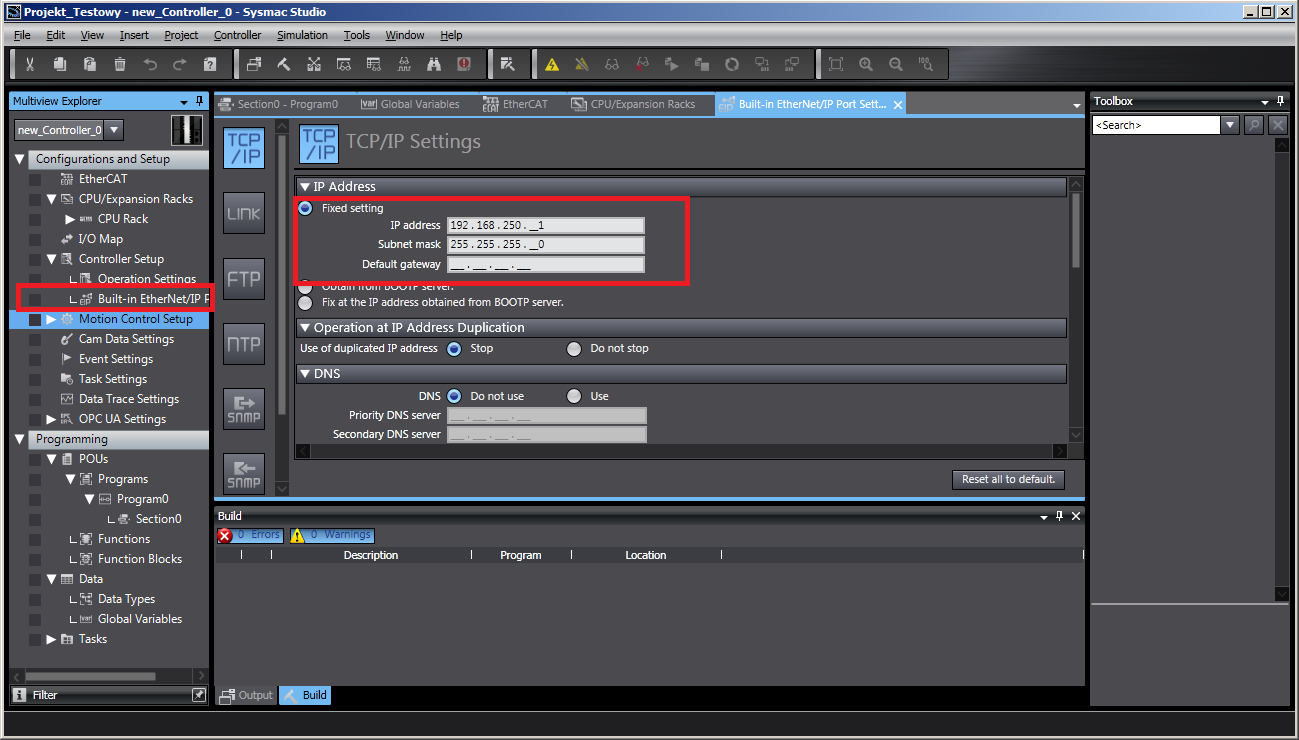Click the Delete trash toolbar icon
The height and width of the screenshot is (740, 1299).
coord(120,64)
